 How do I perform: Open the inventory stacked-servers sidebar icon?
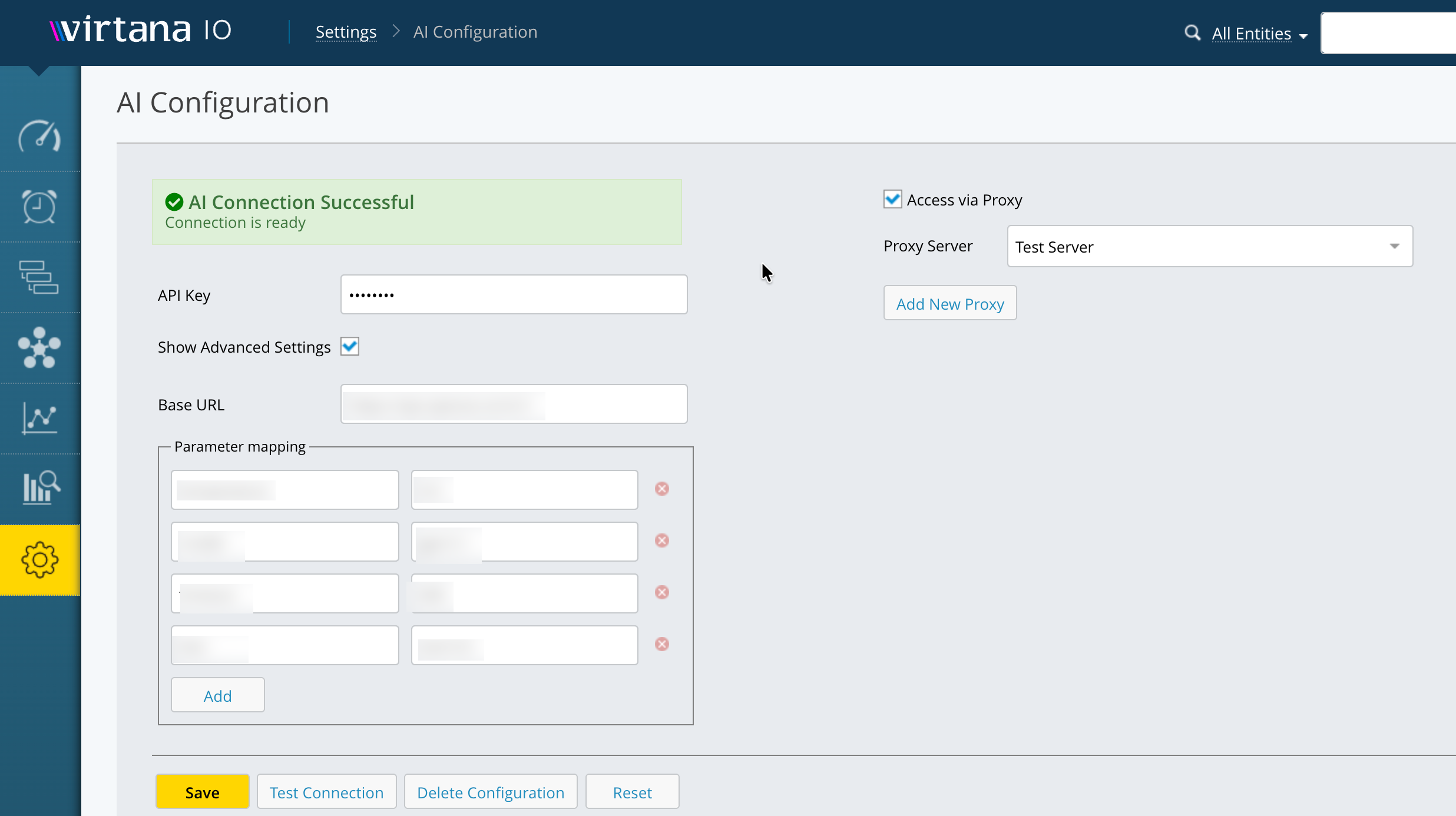click(39, 277)
